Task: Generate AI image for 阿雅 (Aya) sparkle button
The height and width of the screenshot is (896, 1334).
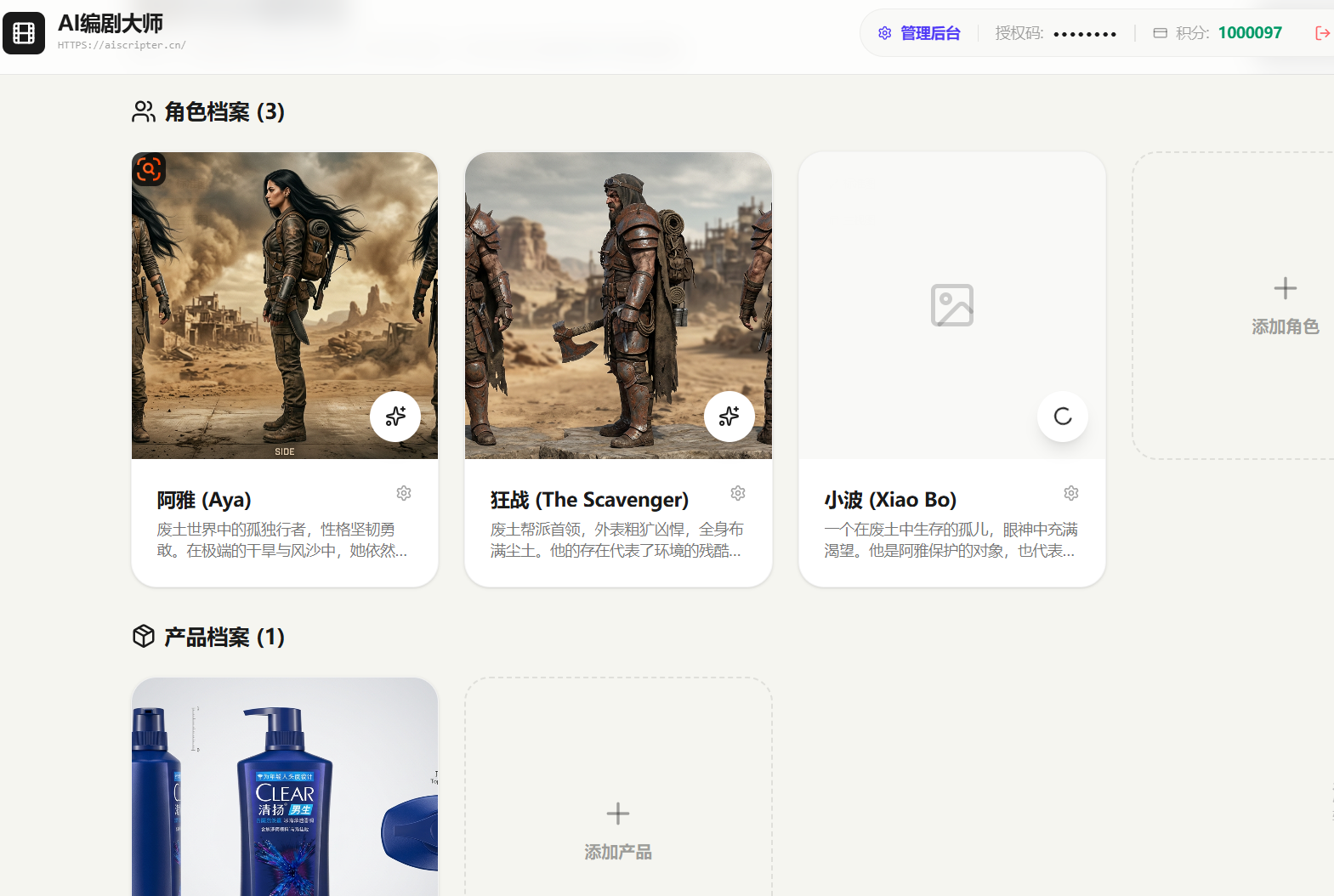Action: (395, 417)
